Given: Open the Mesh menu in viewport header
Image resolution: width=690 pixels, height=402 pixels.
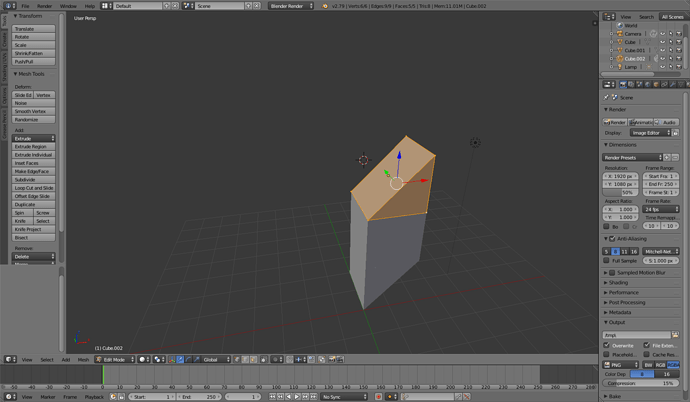Looking at the screenshot, I should coord(83,360).
